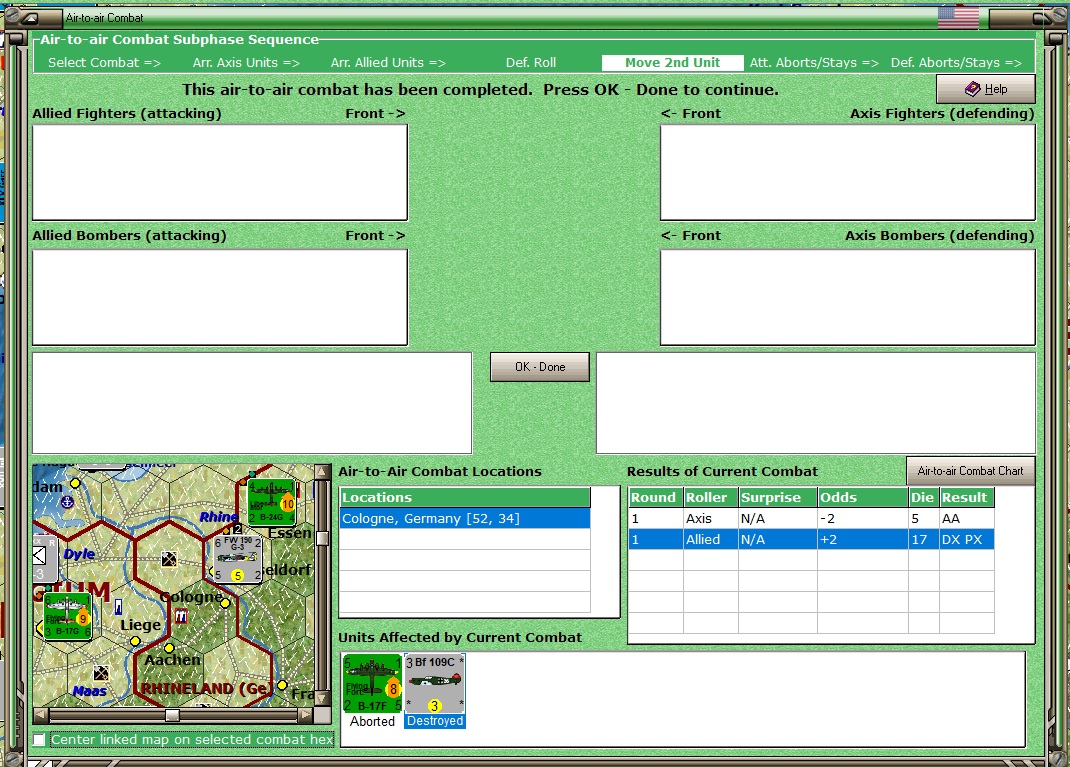Click the anchor port icon near Rotterdam
The width and height of the screenshot is (1070, 767).
tap(67, 502)
